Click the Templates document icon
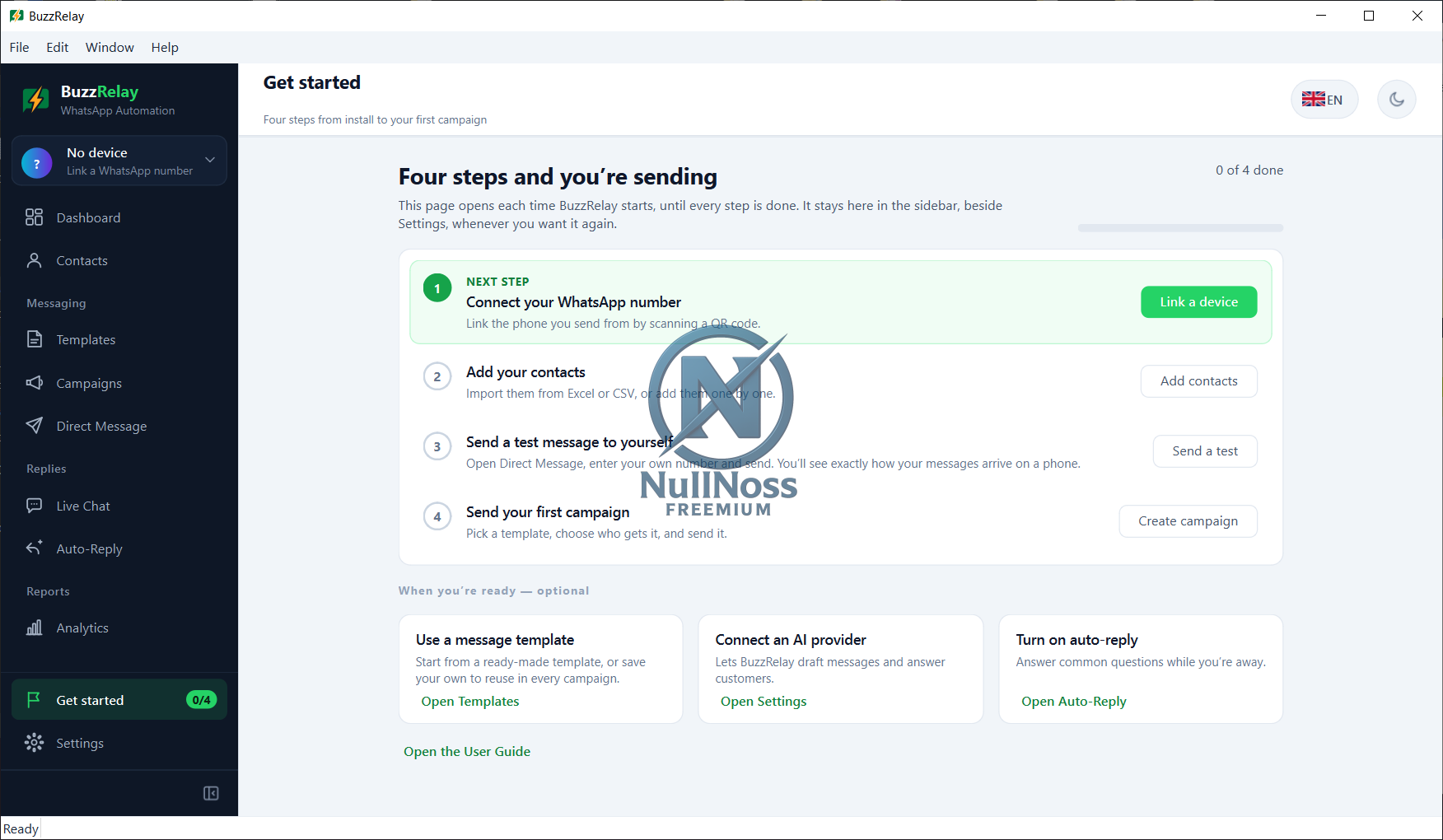The height and width of the screenshot is (840, 1443). (34, 339)
